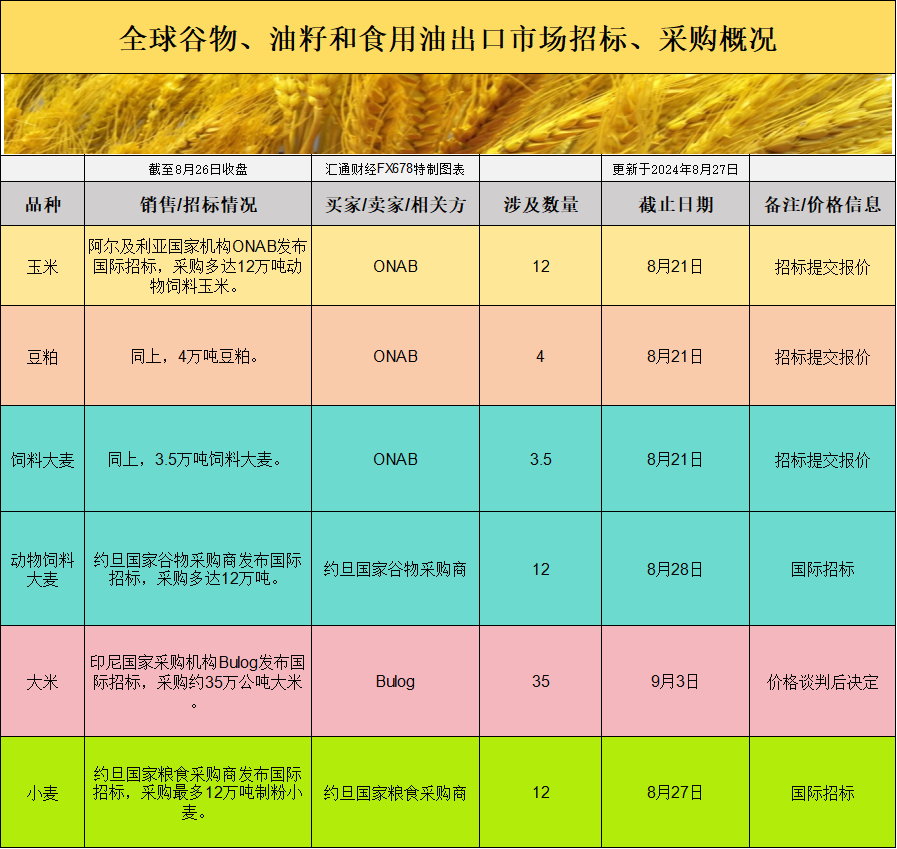Select the text 汇通财经FX678特制图表
Image resolution: width=897 pixels, height=849 pixels.
395,169
